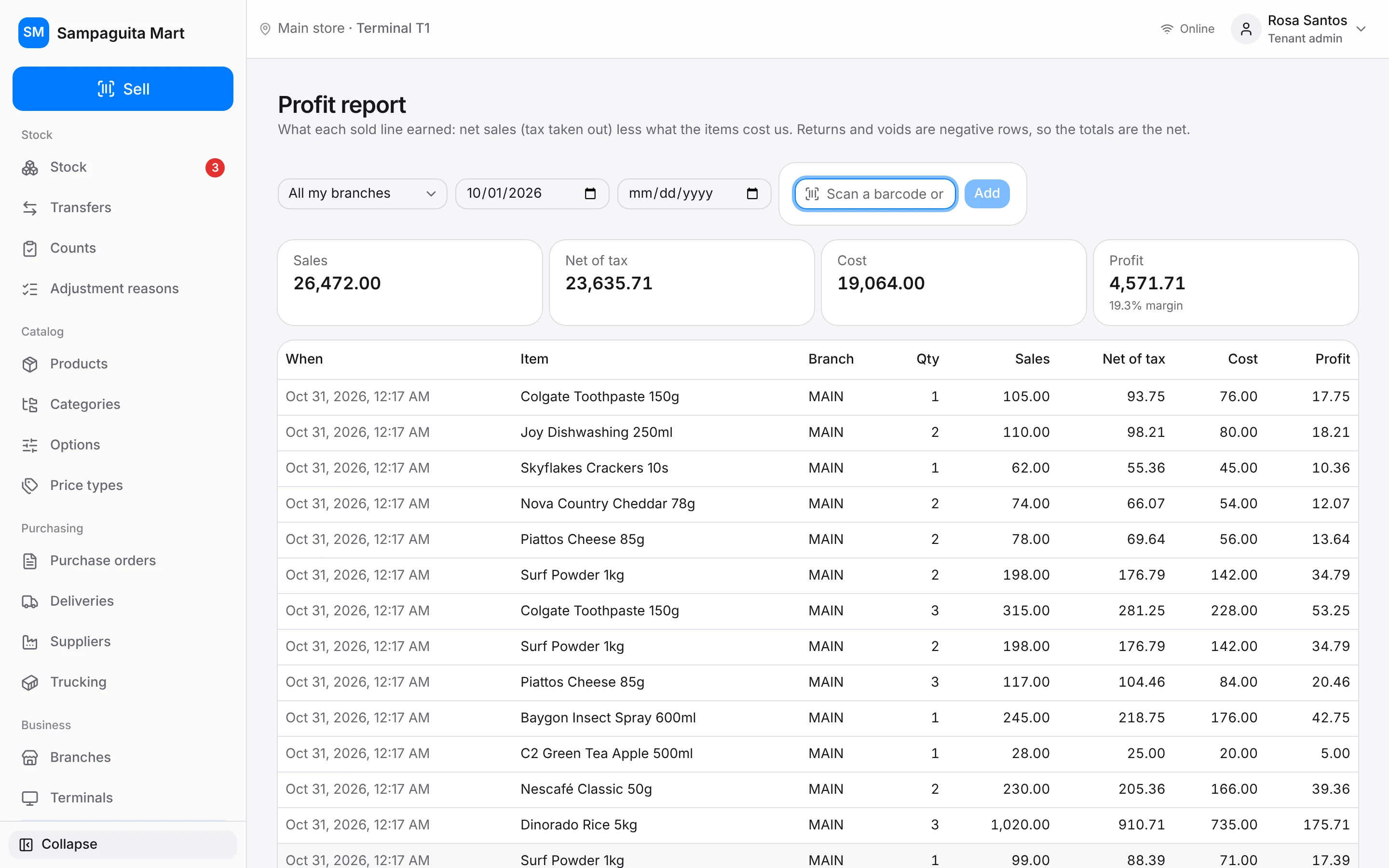
Task: Click the Sell button
Action: click(123, 89)
